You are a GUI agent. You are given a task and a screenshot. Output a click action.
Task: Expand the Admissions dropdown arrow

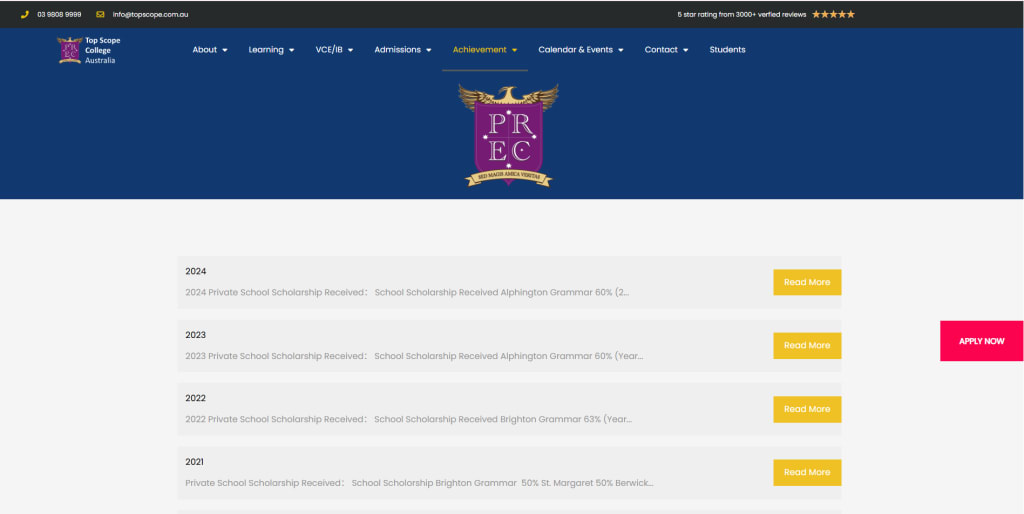point(428,50)
